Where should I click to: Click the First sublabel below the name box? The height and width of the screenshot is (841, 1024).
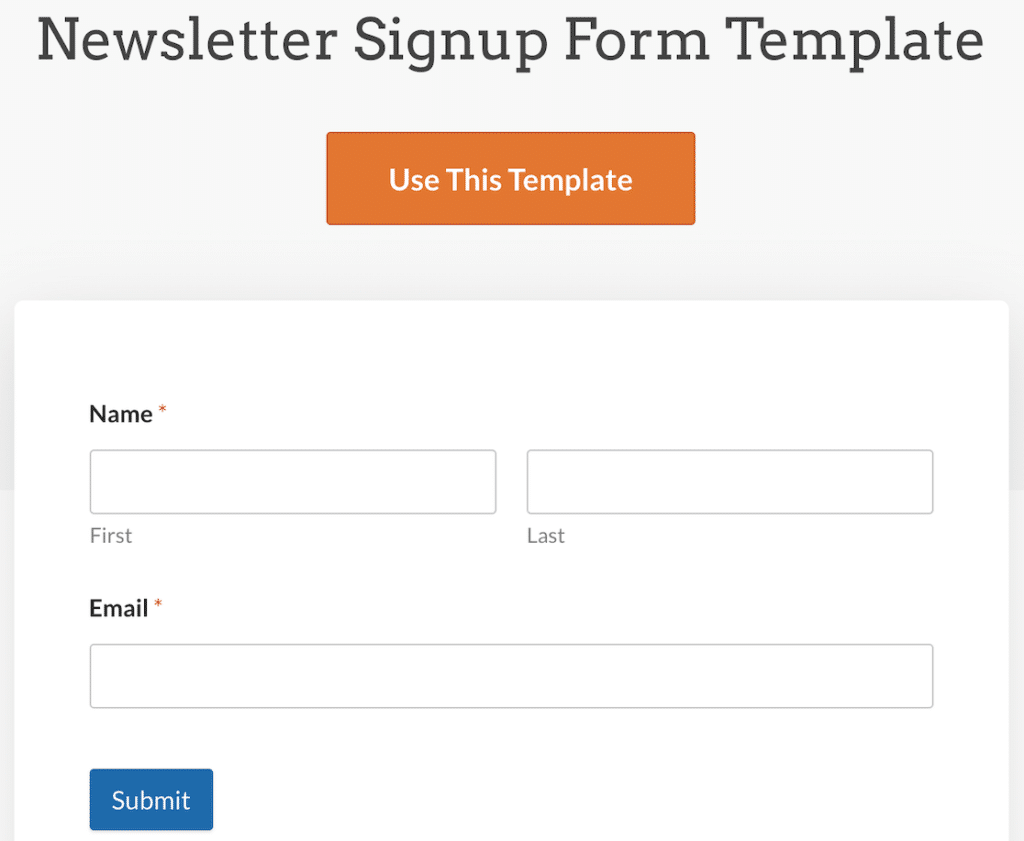point(110,535)
